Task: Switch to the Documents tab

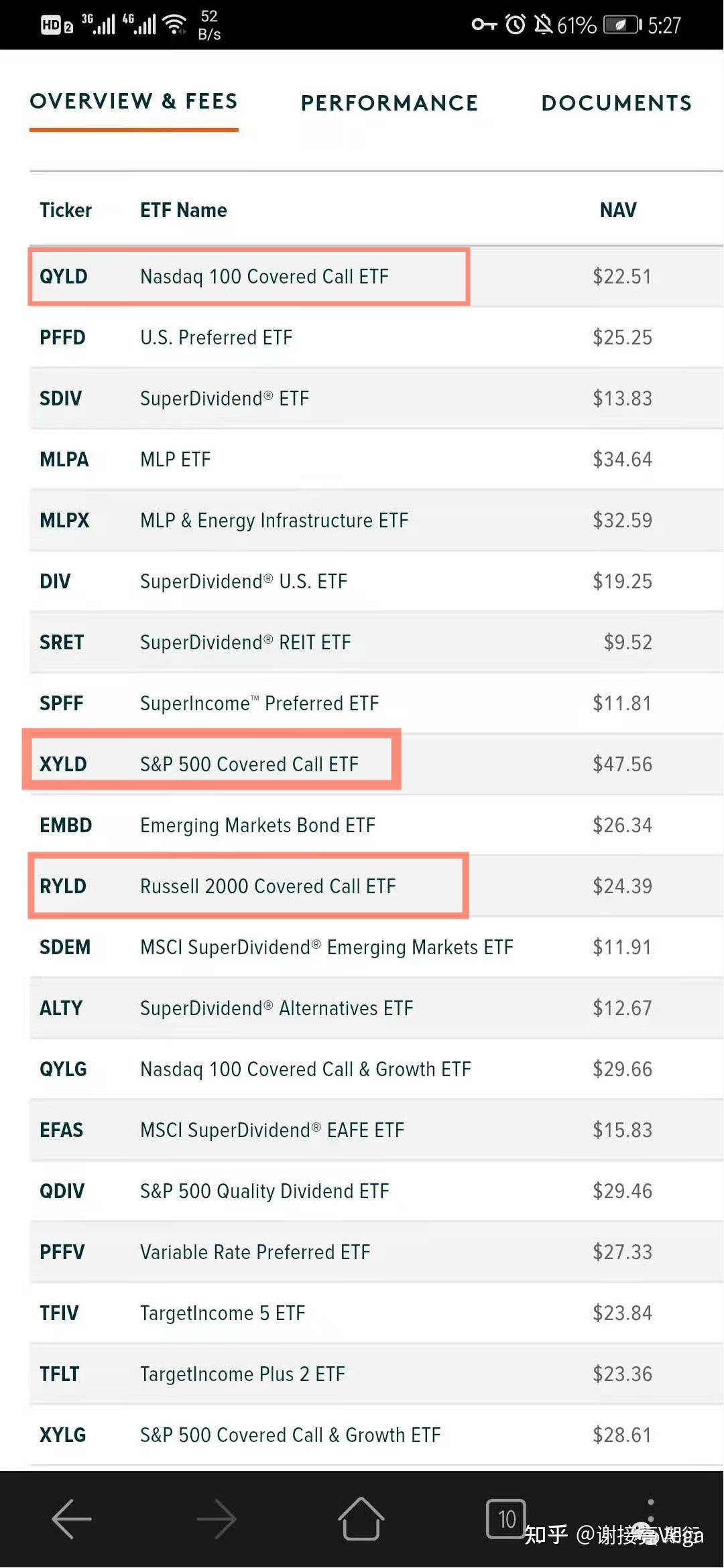Action: 616,103
